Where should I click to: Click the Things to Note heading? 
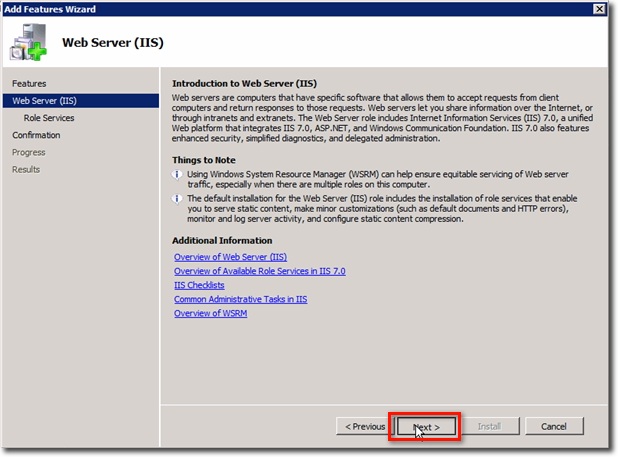tap(204, 160)
